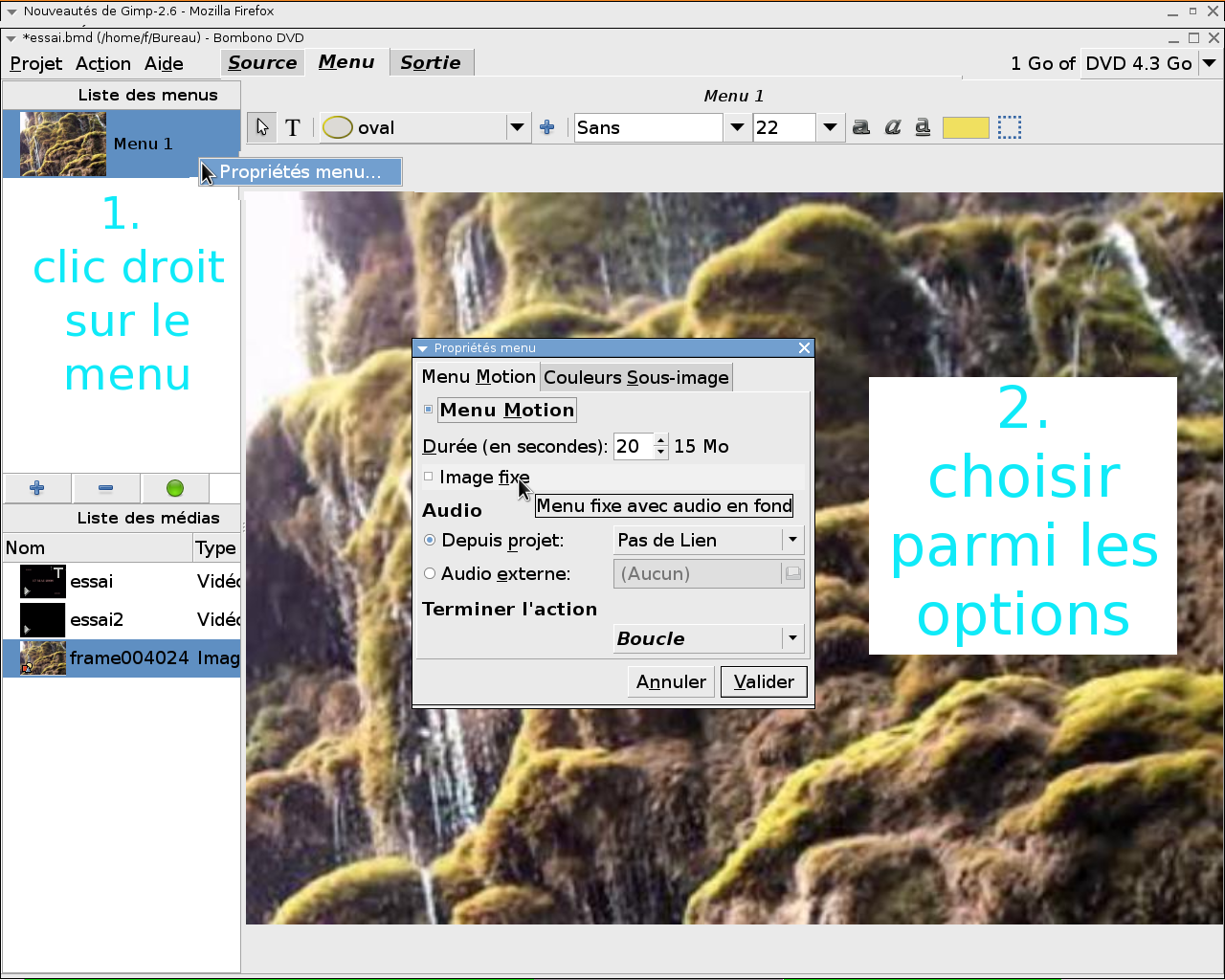1225x980 pixels.
Task: Click the green circle button under menu list
Action: coord(175,488)
